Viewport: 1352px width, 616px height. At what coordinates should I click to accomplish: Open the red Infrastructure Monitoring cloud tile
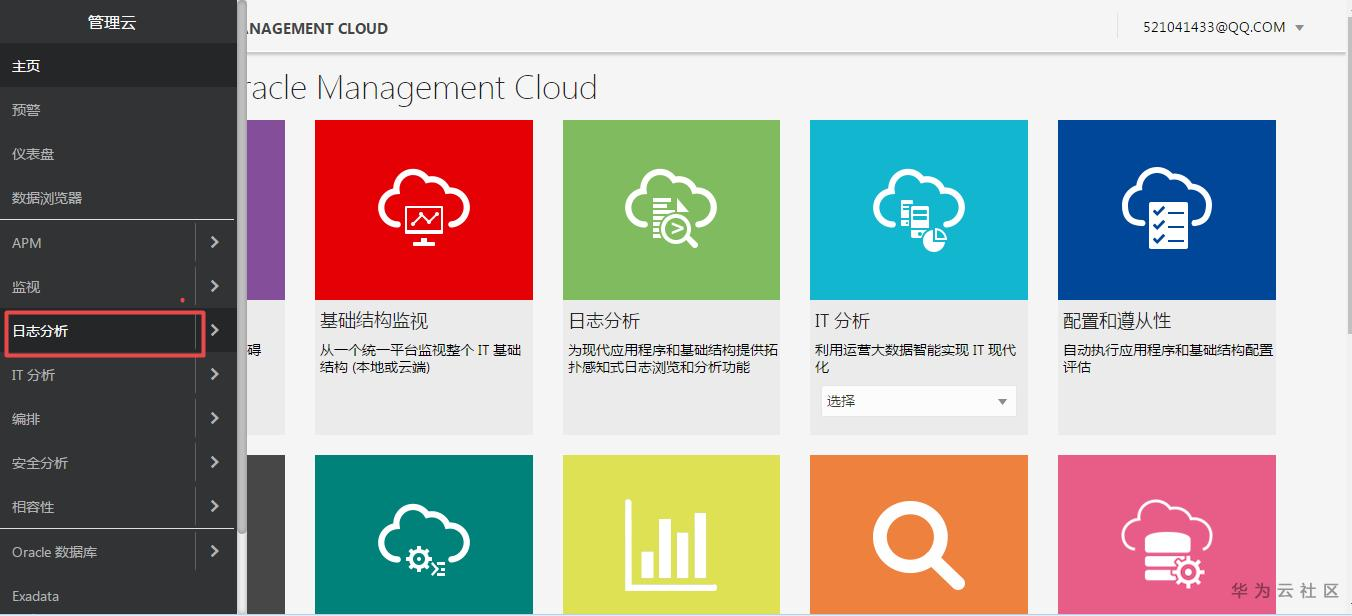[423, 210]
